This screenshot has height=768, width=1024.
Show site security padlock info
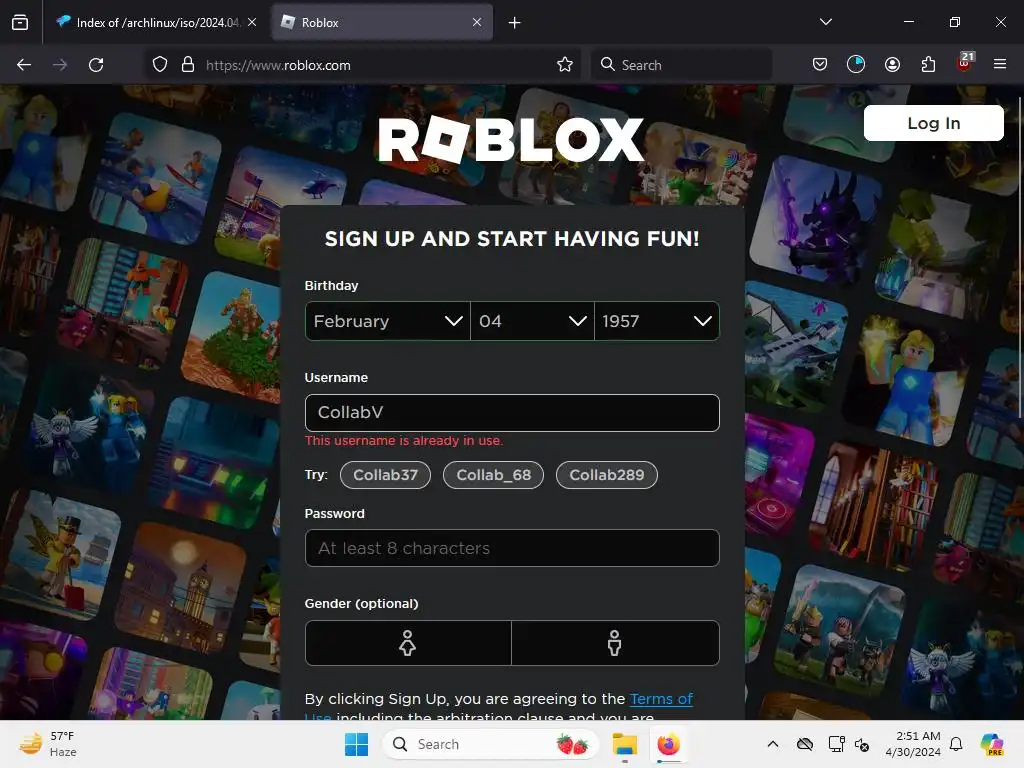pyautogui.click(x=188, y=65)
